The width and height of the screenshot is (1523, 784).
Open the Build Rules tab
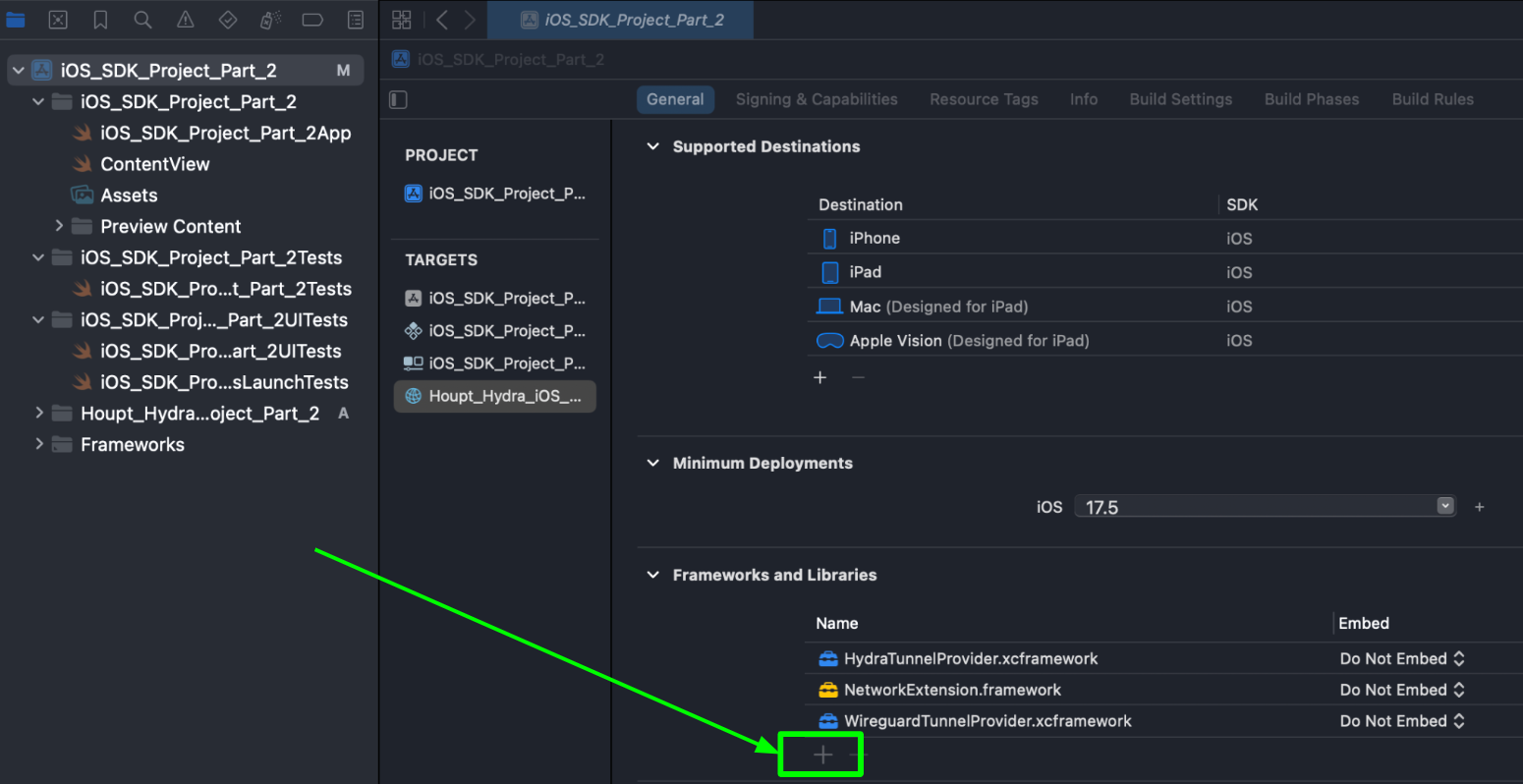[1433, 99]
